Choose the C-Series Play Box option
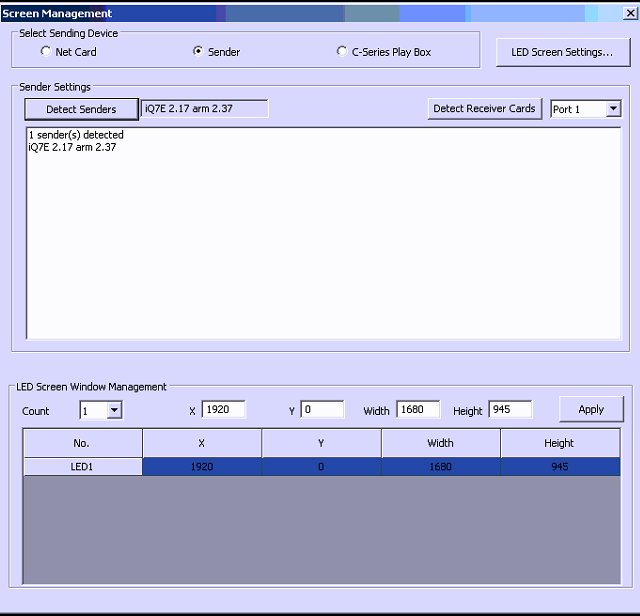Viewport: 640px width, 616px height. click(x=342, y=52)
